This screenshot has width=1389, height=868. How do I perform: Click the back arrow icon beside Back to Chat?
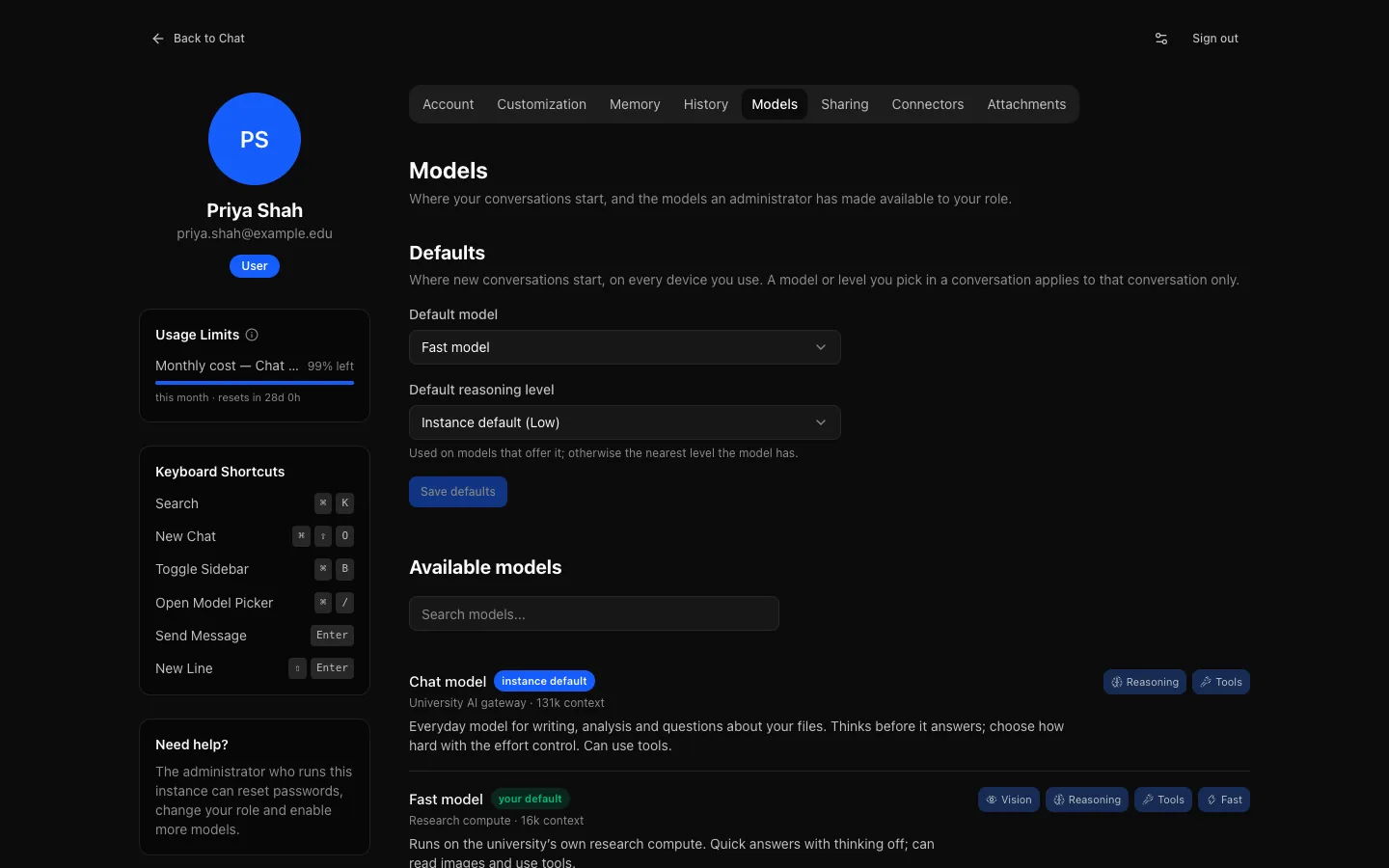click(158, 39)
